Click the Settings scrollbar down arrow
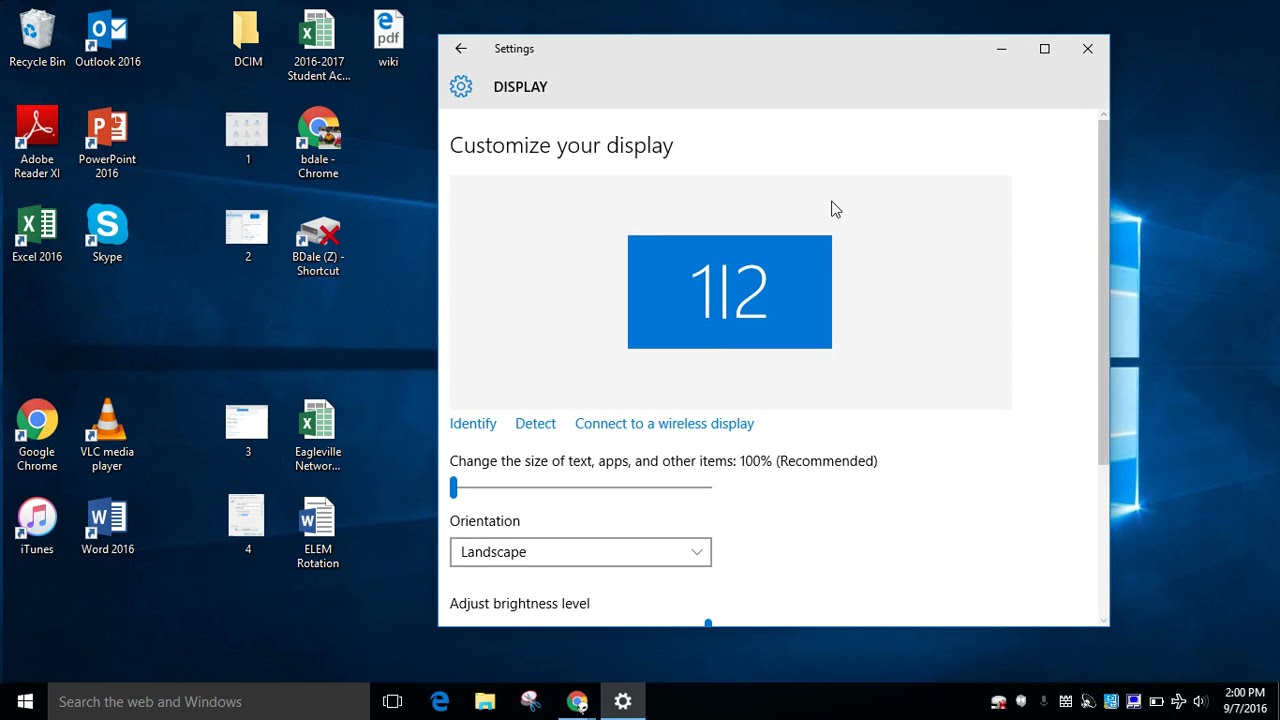 (1103, 620)
